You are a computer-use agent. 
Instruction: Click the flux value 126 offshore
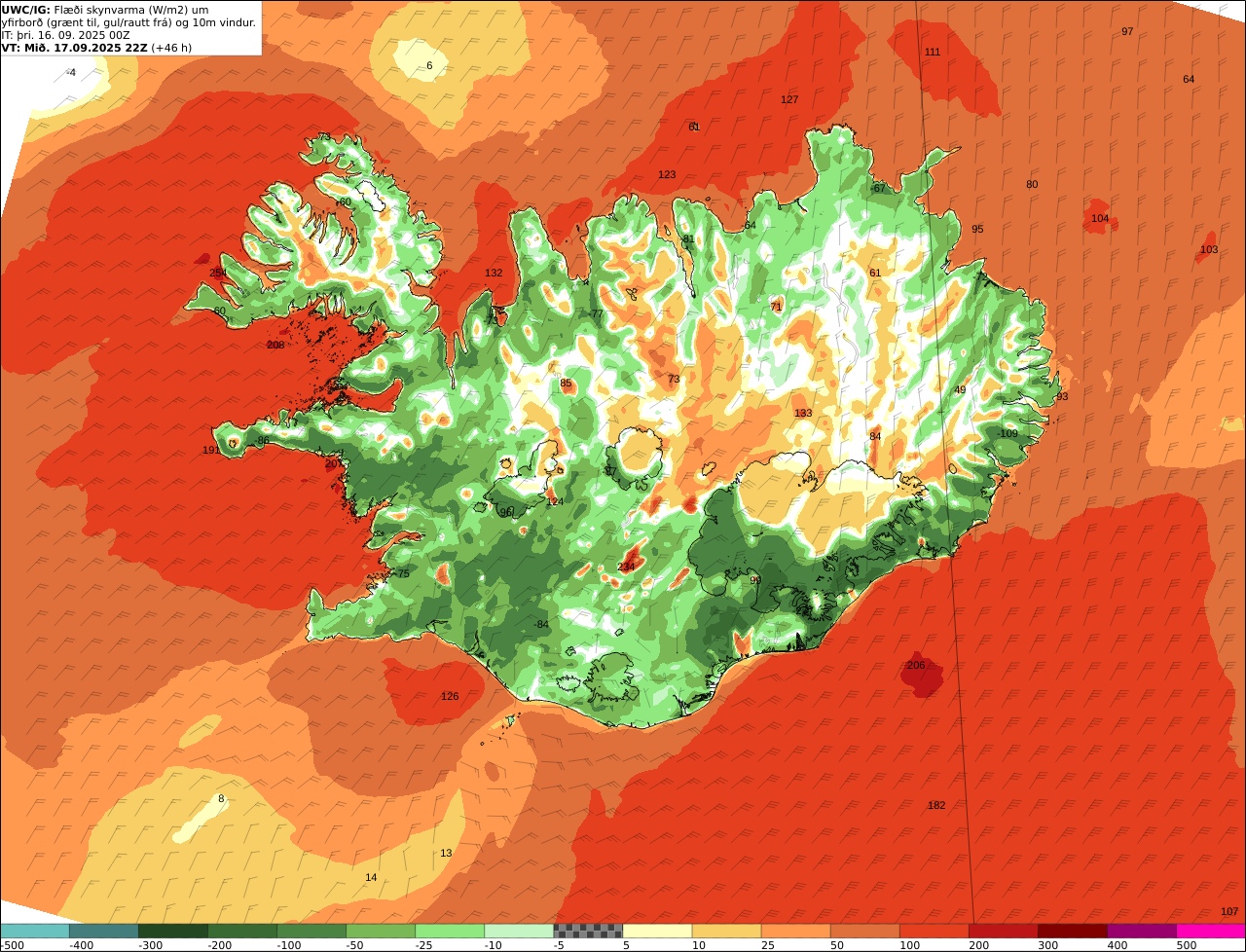click(449, 696)
